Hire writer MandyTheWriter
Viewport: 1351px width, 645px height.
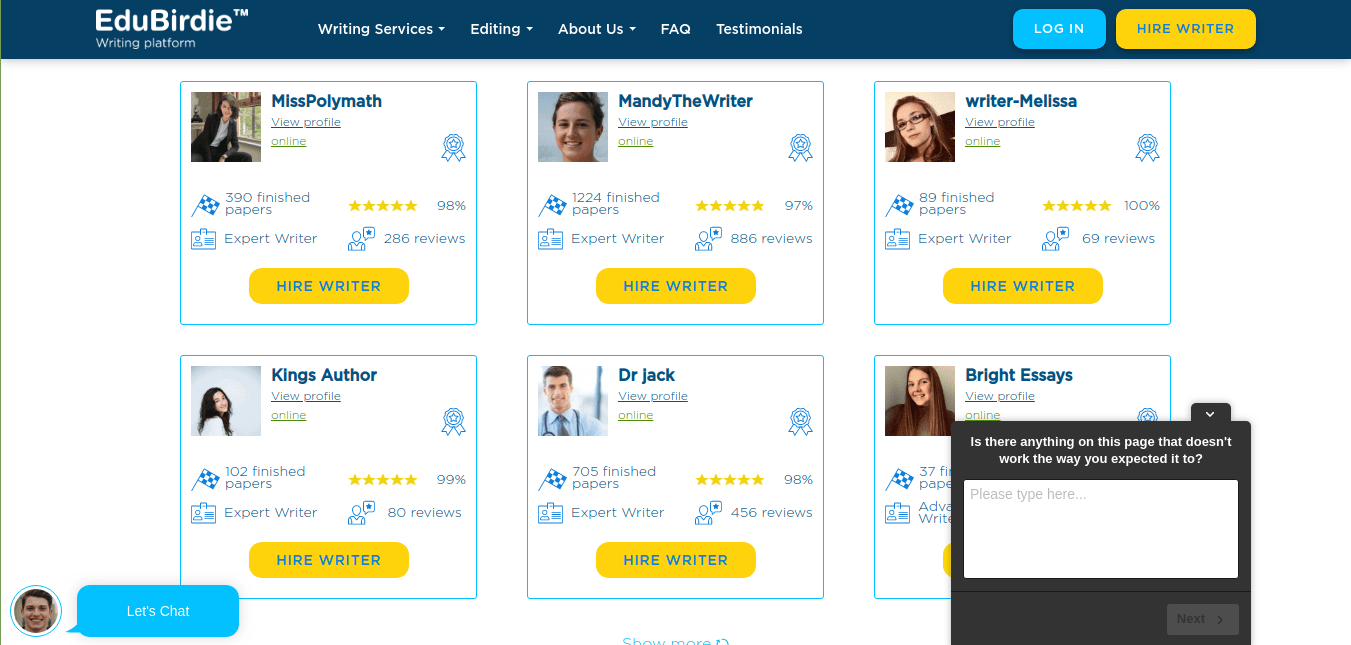(x=676, y=286)
